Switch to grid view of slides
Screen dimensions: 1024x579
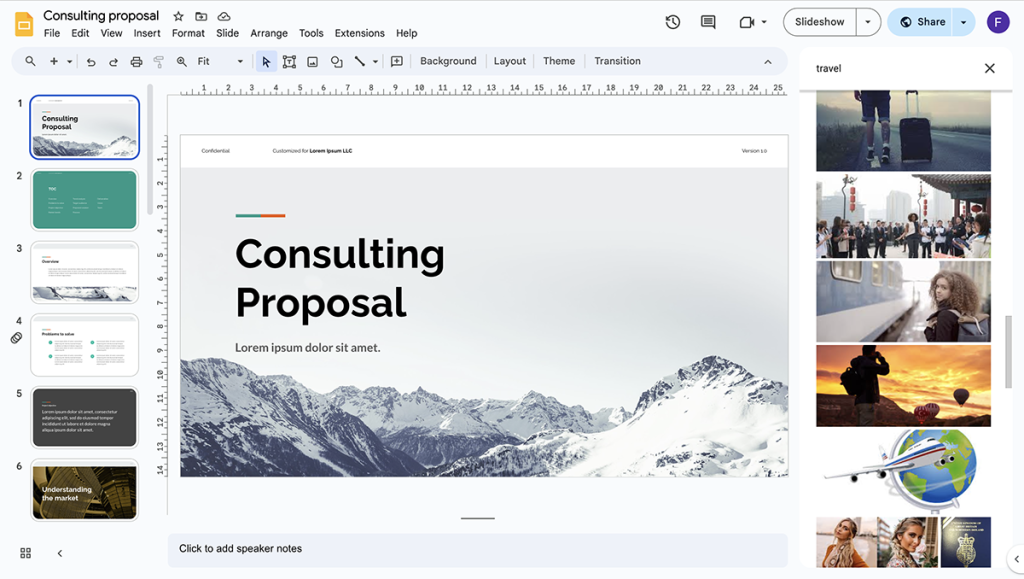[24, 552]
